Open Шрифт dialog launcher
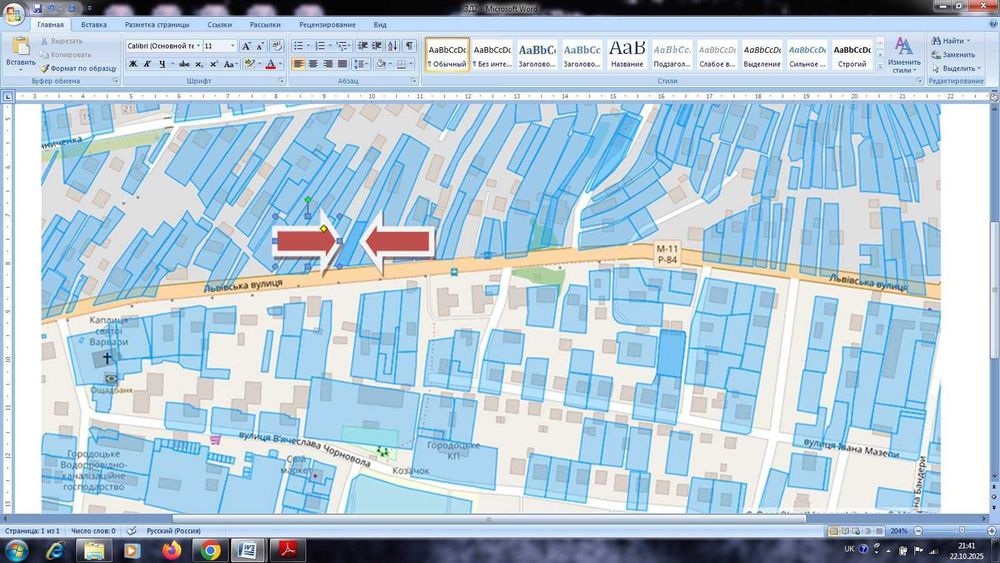This screenshot has height=563, width=1000. pos(281,81)
